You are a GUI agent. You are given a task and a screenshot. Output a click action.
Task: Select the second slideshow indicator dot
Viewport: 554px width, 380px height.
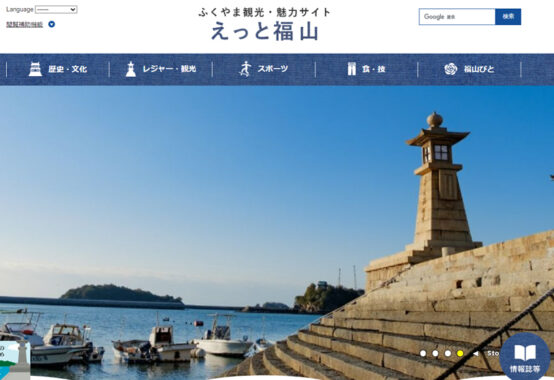(x=435, y=354)
